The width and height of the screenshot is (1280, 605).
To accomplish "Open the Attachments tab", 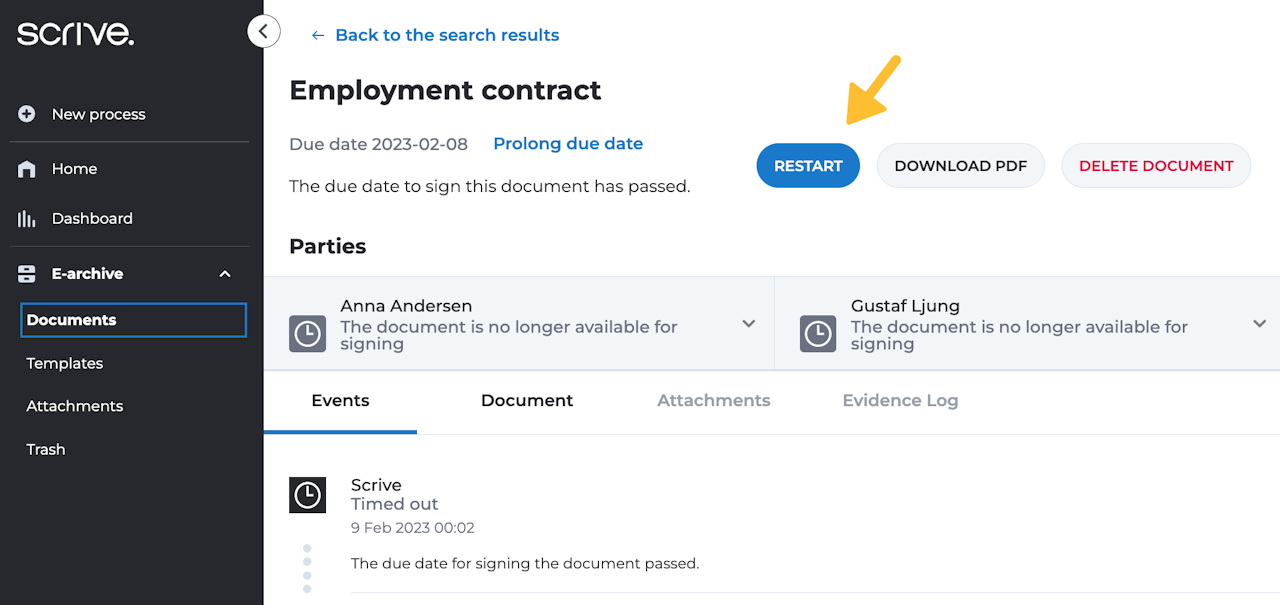I will 713,401.
